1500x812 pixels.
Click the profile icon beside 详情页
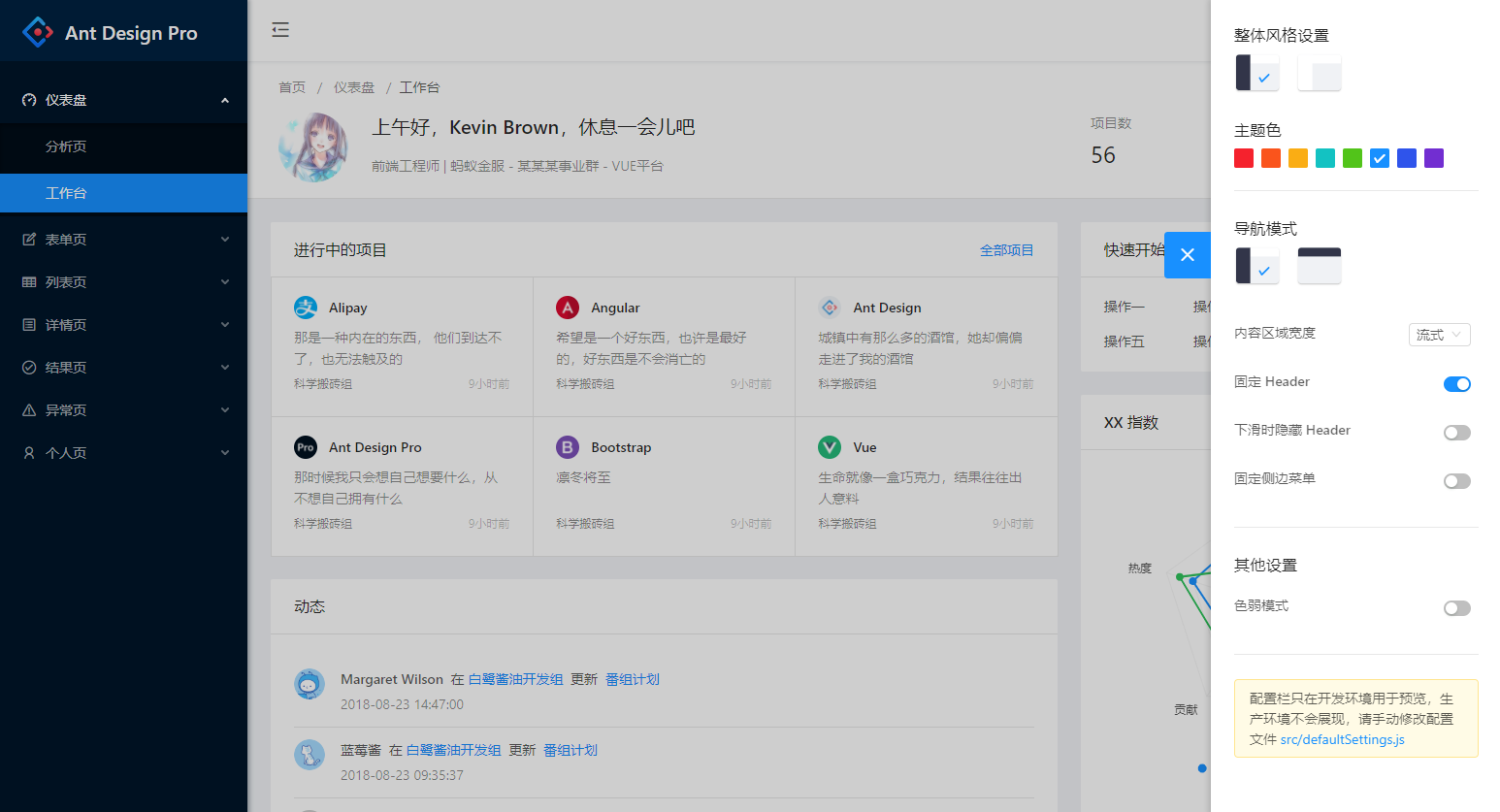(x=29, y=325)
